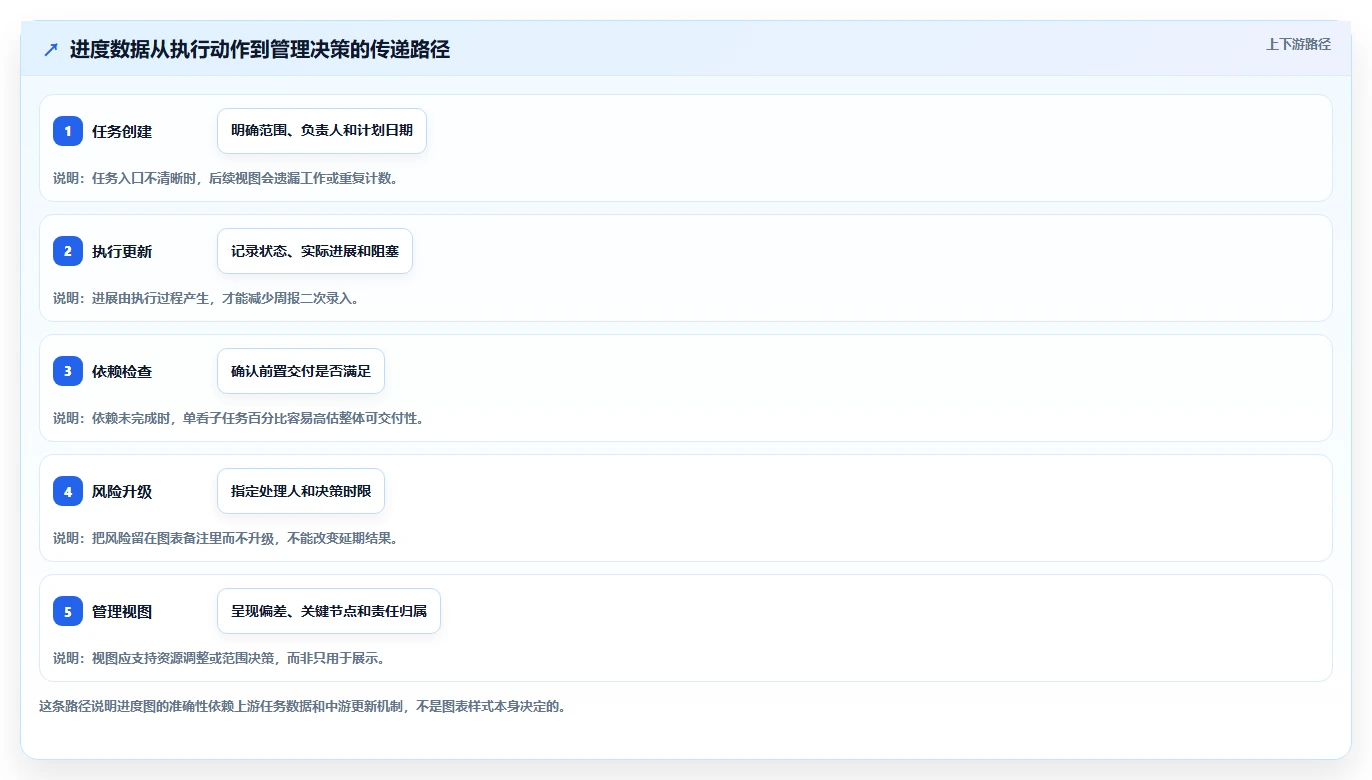Click the note about 视图应支持资源调整
This screenshot has height=780, width=1372.
(219, 658)
